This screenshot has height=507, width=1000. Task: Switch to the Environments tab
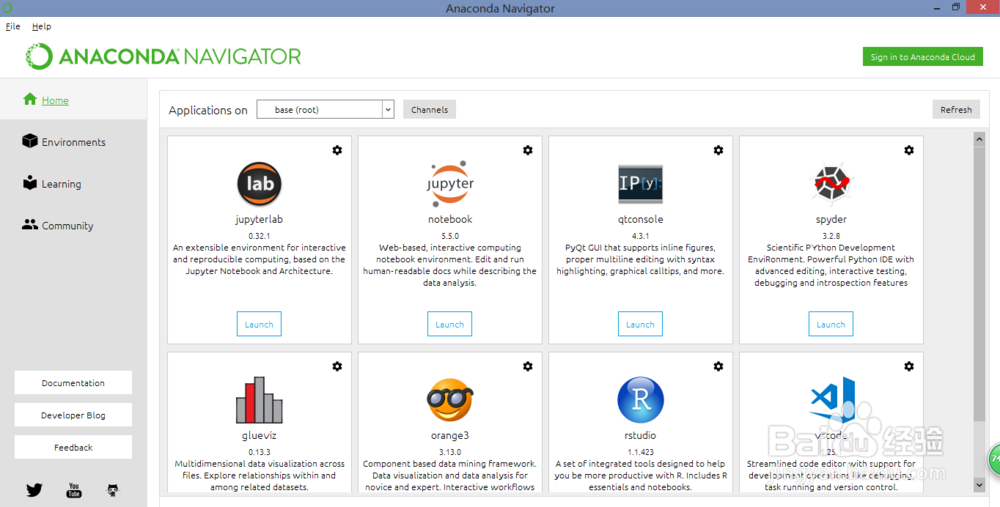point(73,142)
